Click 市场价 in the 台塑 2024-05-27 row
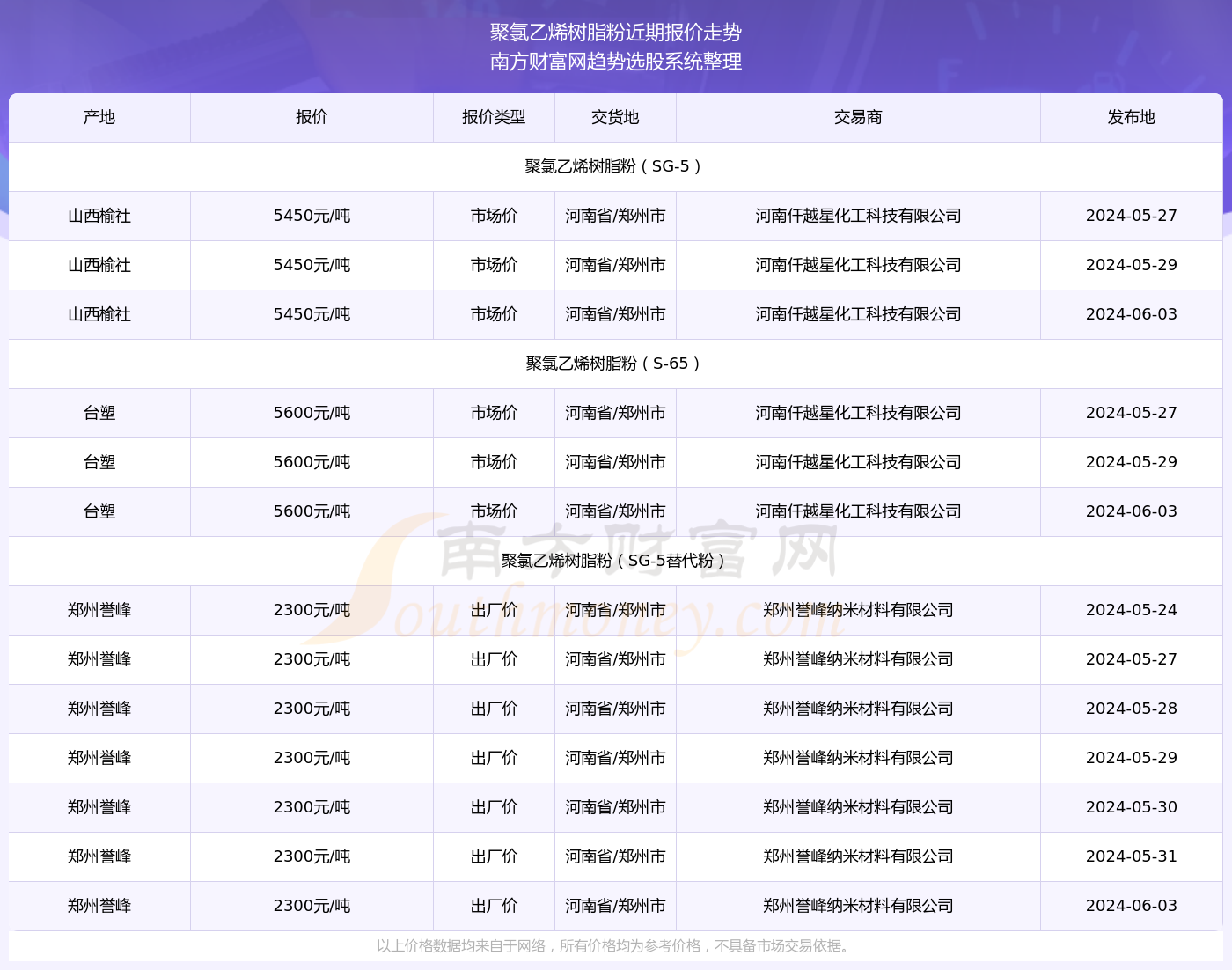Screen dimensions: 1232x970 (494, 413)
